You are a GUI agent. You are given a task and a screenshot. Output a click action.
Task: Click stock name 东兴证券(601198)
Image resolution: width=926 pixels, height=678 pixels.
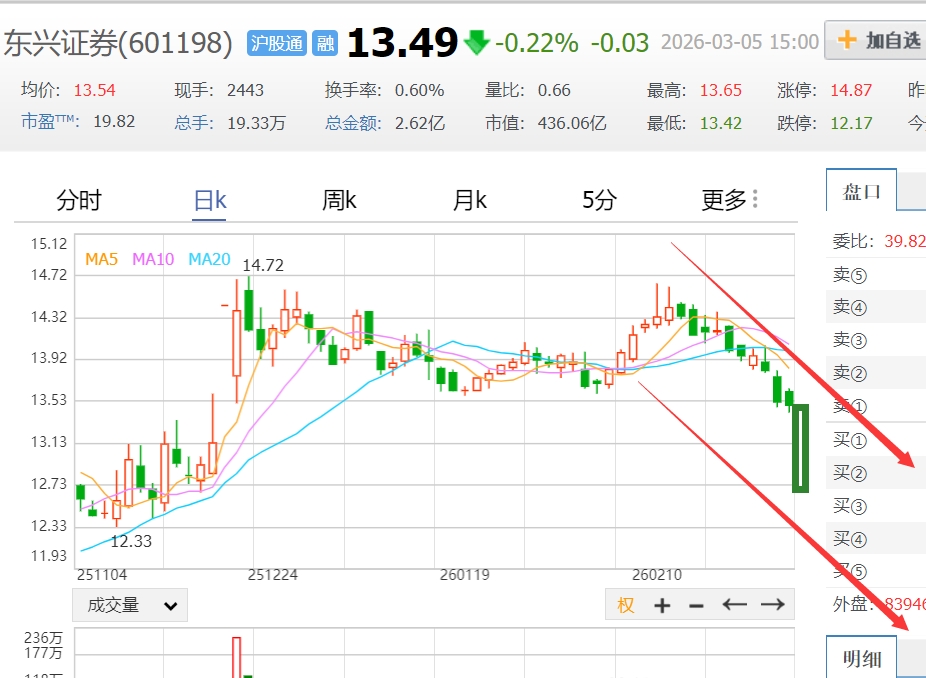(118, 44)
